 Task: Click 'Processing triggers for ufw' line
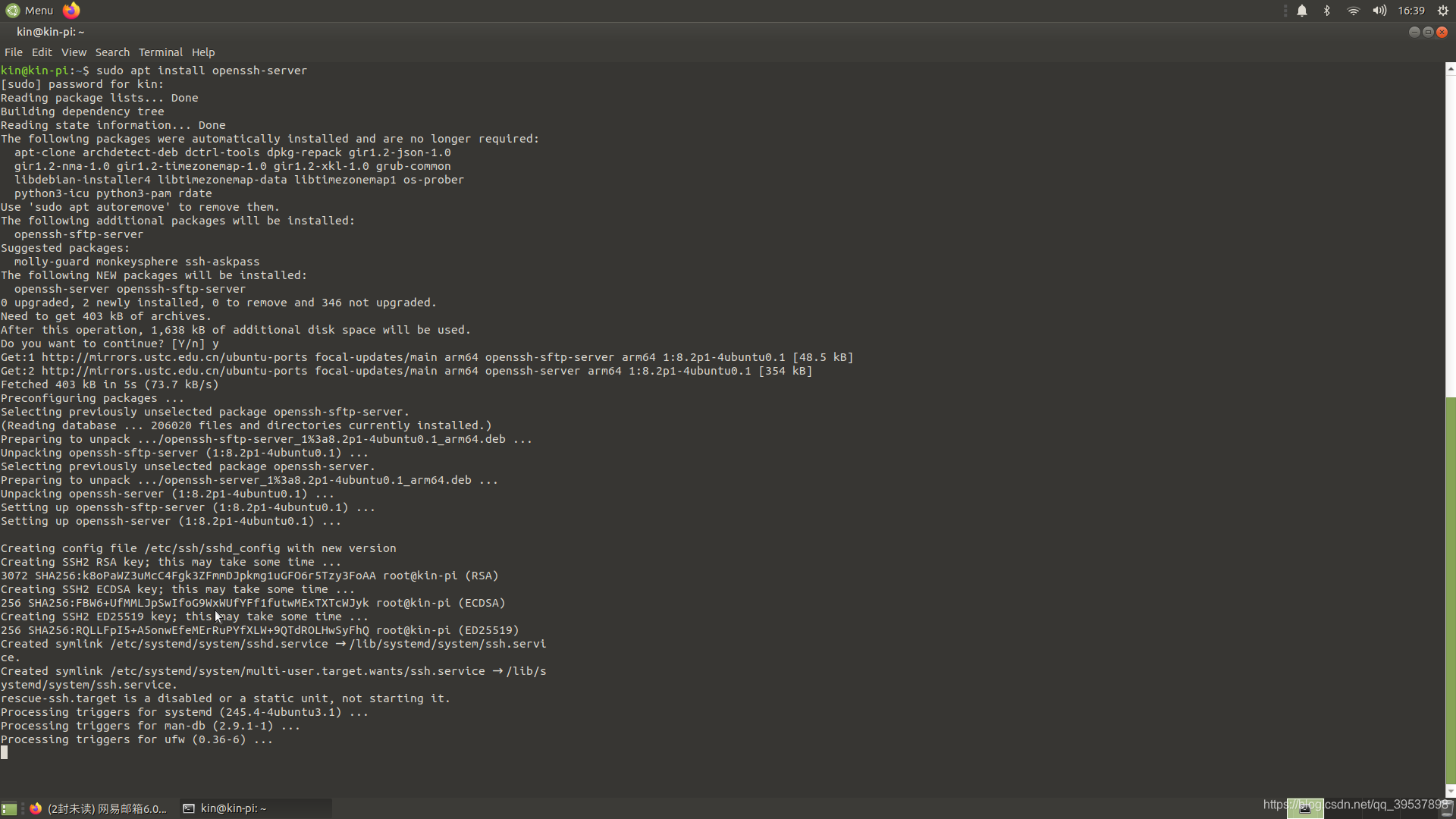pyautogui.click(x=136, y=739)
